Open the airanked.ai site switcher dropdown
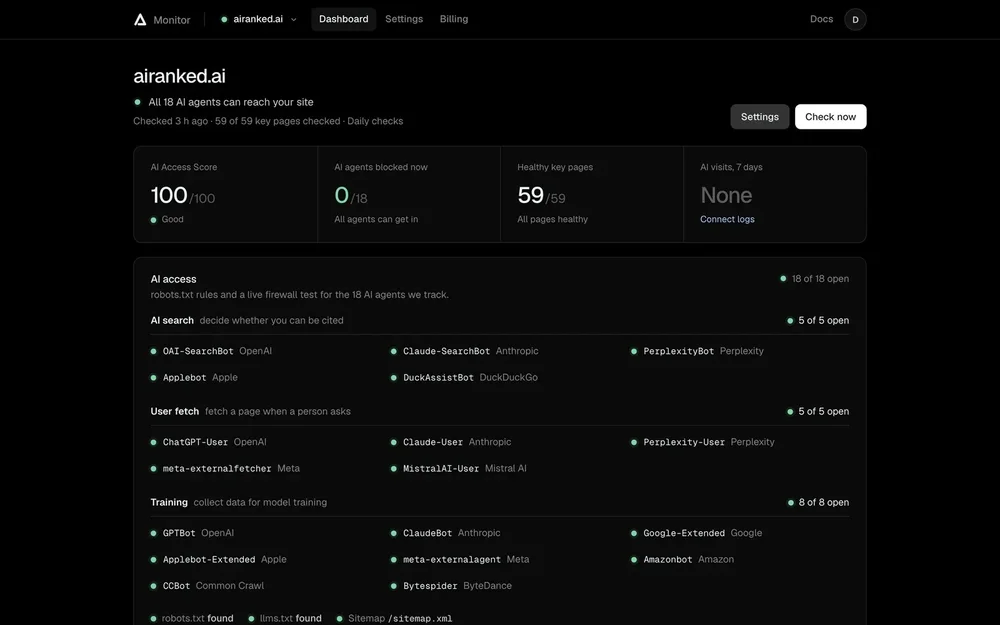 258,19
